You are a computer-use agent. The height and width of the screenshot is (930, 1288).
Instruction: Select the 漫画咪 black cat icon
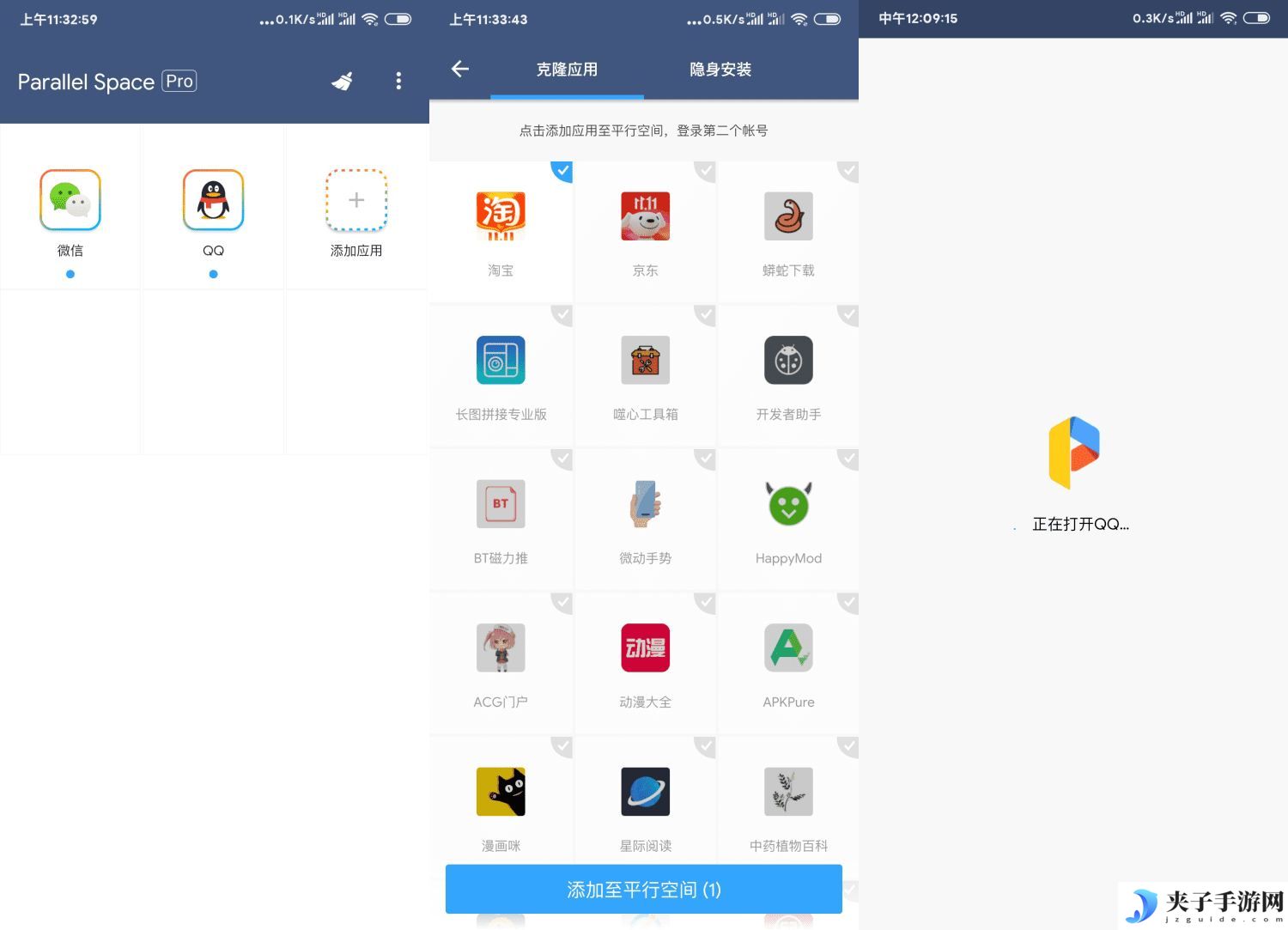[x=501, y=792]
